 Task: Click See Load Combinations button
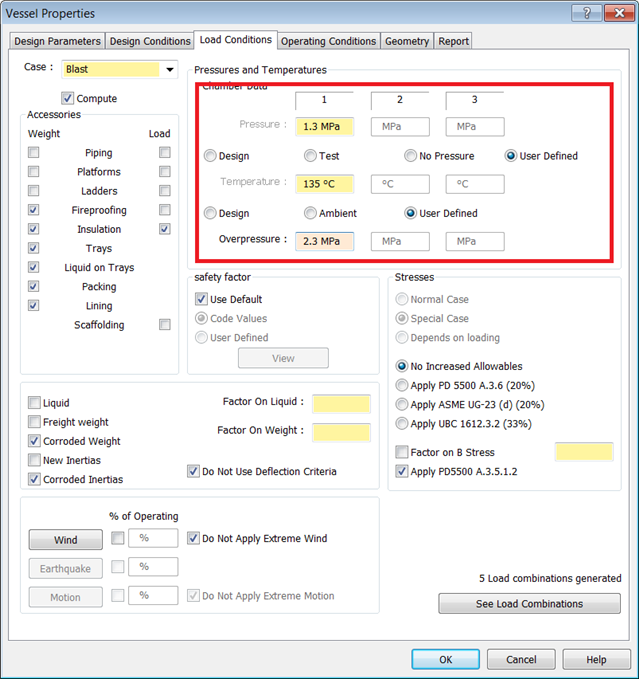(529, 603)
